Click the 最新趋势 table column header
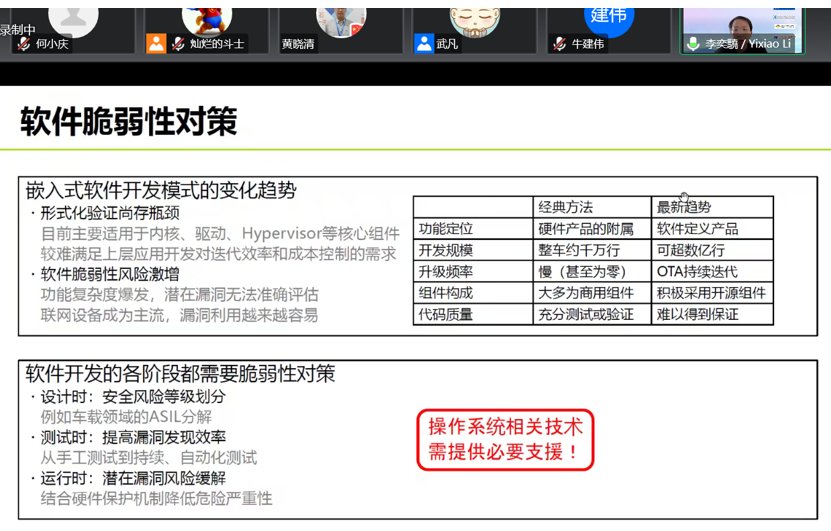Screen dimensions: 831x531 coord(684,207)
